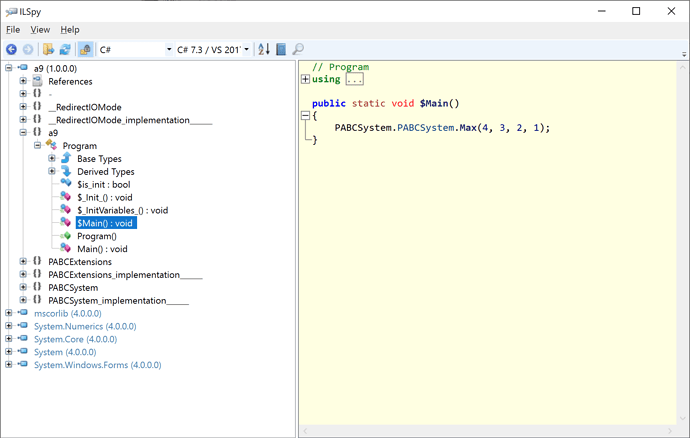
Task: Collapse the $Main method body
Action: click(x=305, y=116)
